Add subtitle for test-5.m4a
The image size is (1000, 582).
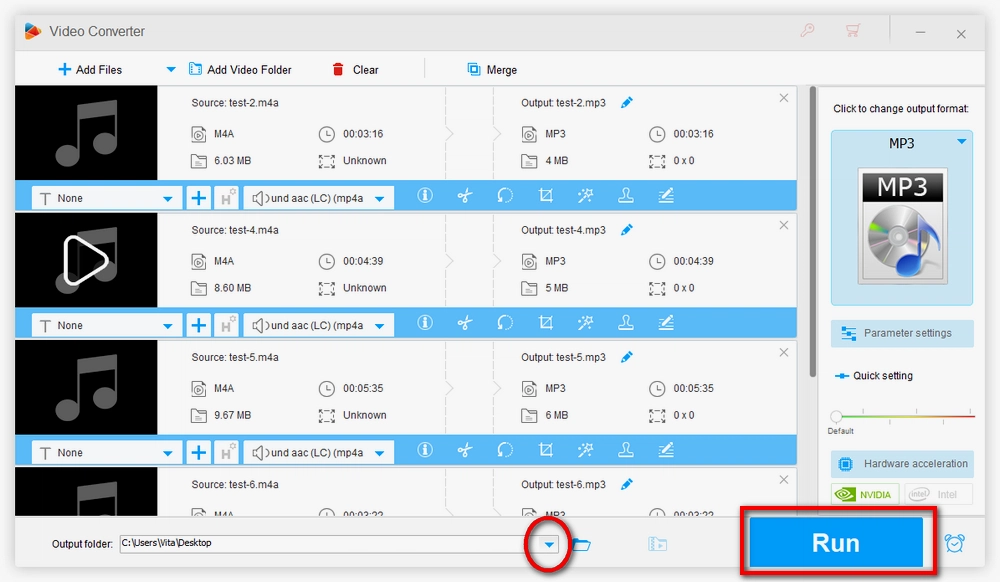[x=198, y=453]
